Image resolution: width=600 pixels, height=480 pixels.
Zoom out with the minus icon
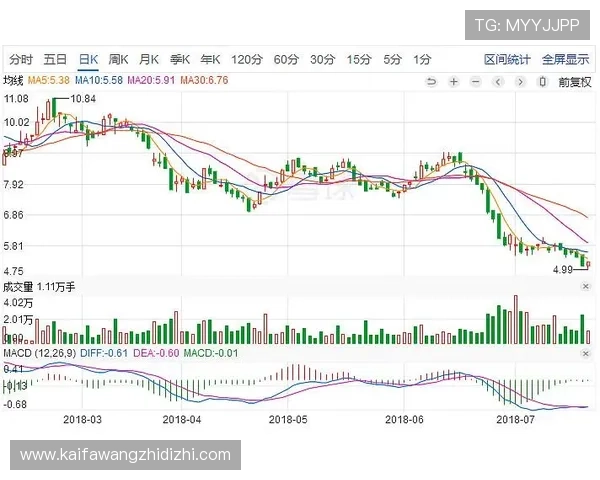click(x=475, y=81)
